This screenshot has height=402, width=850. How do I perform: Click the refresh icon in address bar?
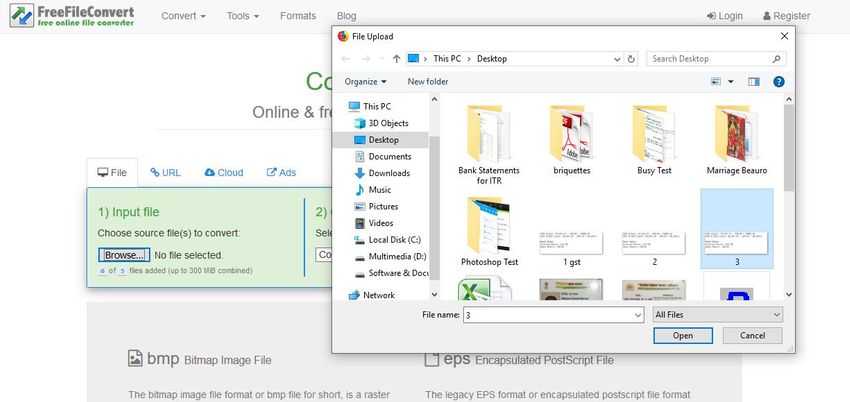pyautogui.click(x=629, y=59)
